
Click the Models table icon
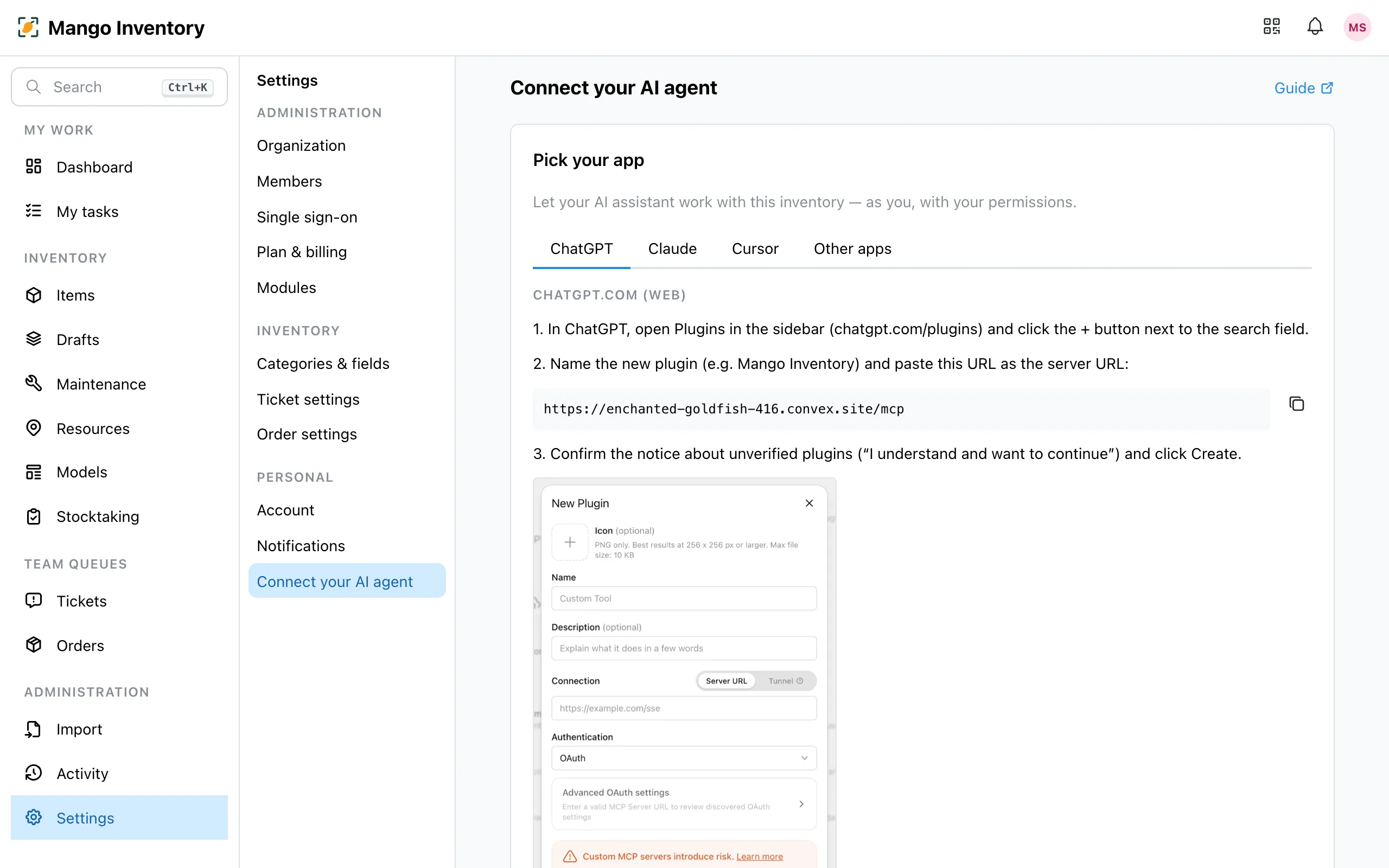(x=34, y=472)
